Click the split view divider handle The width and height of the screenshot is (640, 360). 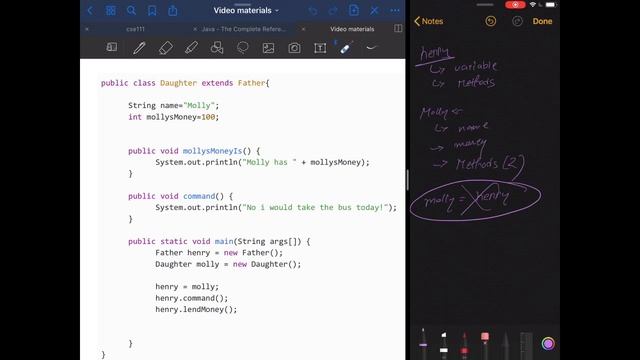[407, 180]
